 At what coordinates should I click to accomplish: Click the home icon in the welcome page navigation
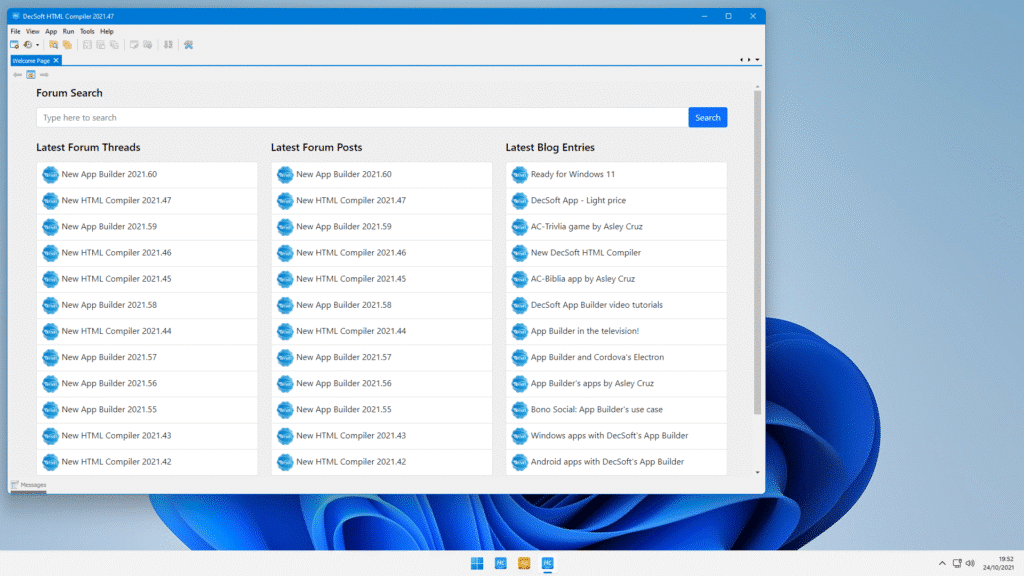[30, 74]
